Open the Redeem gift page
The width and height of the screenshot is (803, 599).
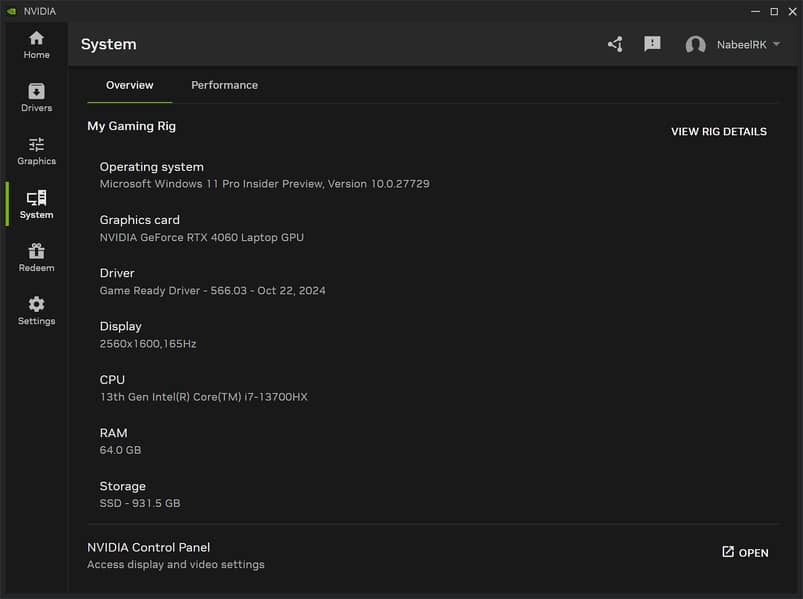tap(36, 257)
